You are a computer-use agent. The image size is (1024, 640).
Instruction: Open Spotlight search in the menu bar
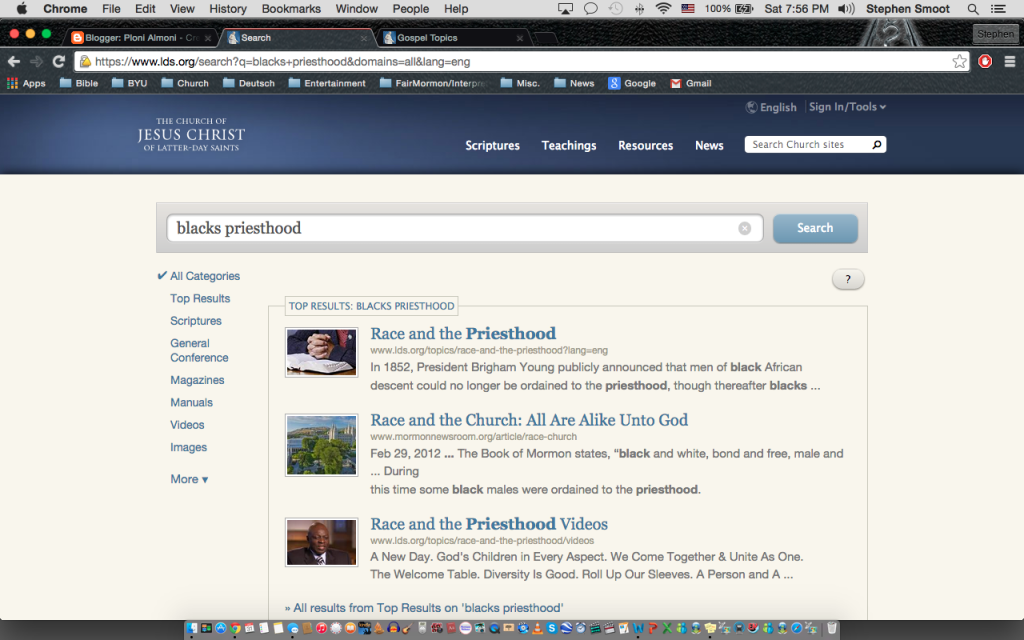(x=972, y=9)
